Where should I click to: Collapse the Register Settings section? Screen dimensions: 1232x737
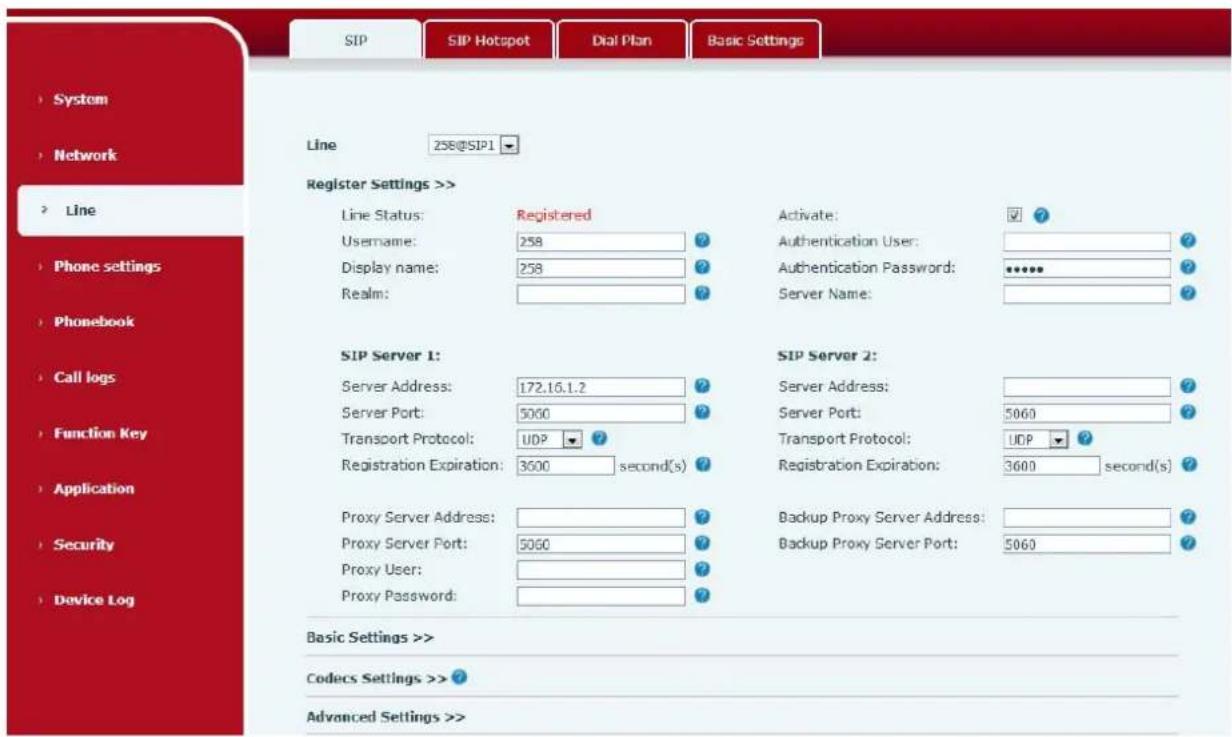tap(381, 184)
